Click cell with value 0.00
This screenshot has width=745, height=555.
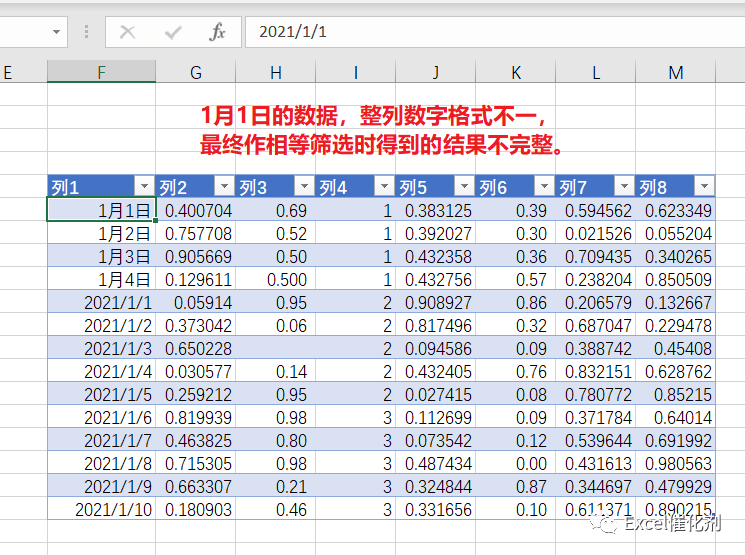tap(516, 463)
